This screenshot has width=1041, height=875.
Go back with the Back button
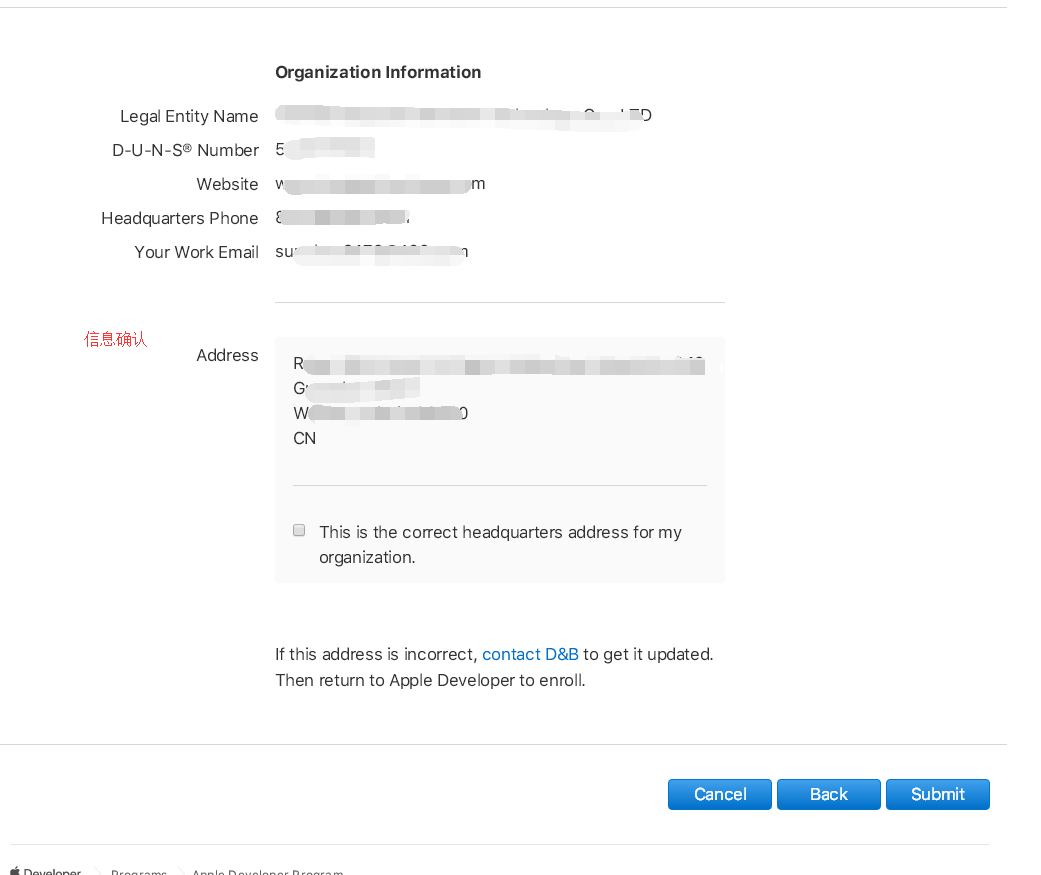tap(828, 794)
